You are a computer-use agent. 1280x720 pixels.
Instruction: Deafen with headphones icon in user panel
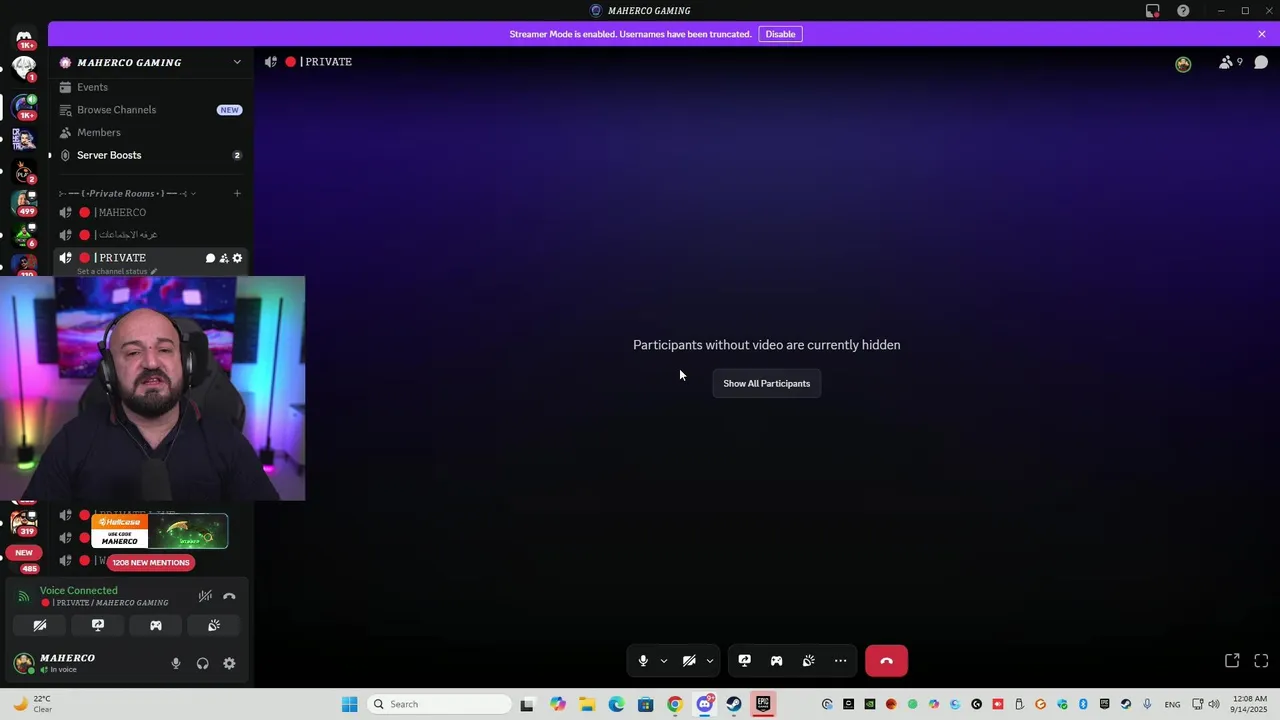203,663
